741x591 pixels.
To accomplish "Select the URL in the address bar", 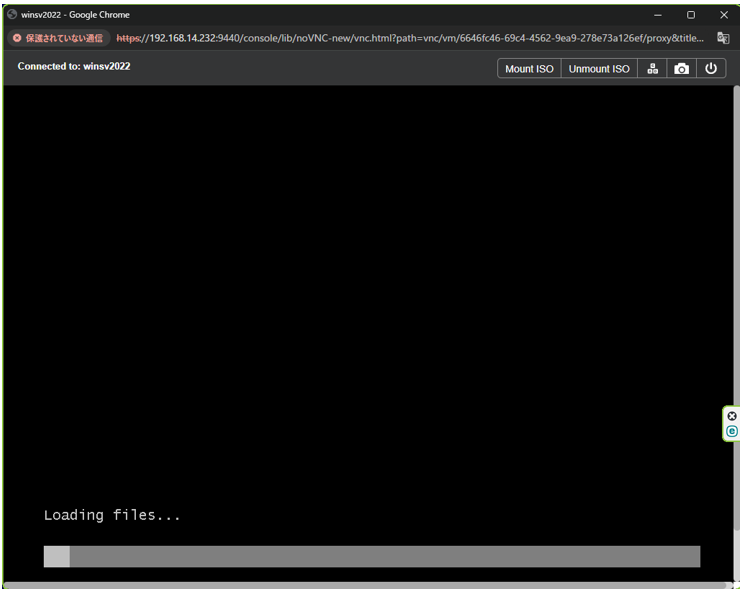I will [410, 38].
